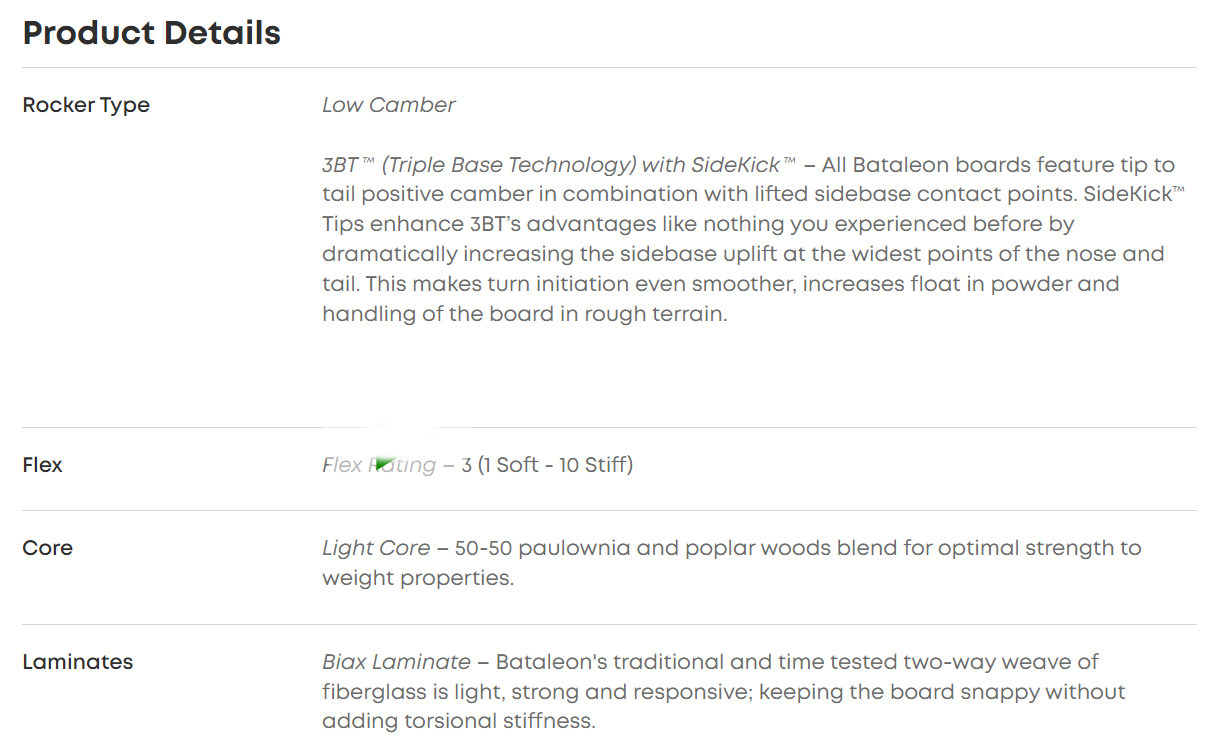Click the Low Camber italic text
This screenshot has width=1212, height=741.
pos(388,105)
